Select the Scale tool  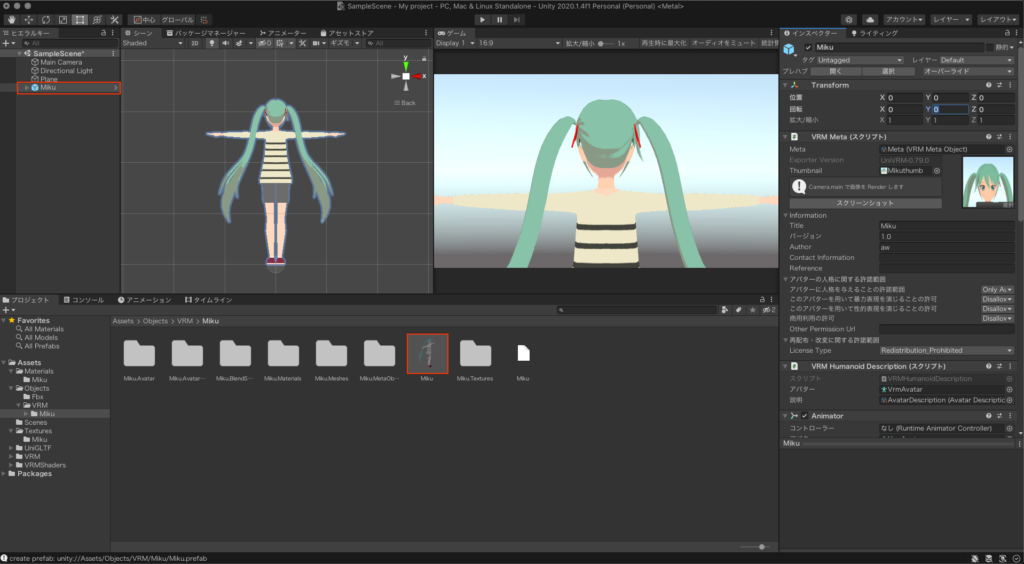[x=62, y=19]
